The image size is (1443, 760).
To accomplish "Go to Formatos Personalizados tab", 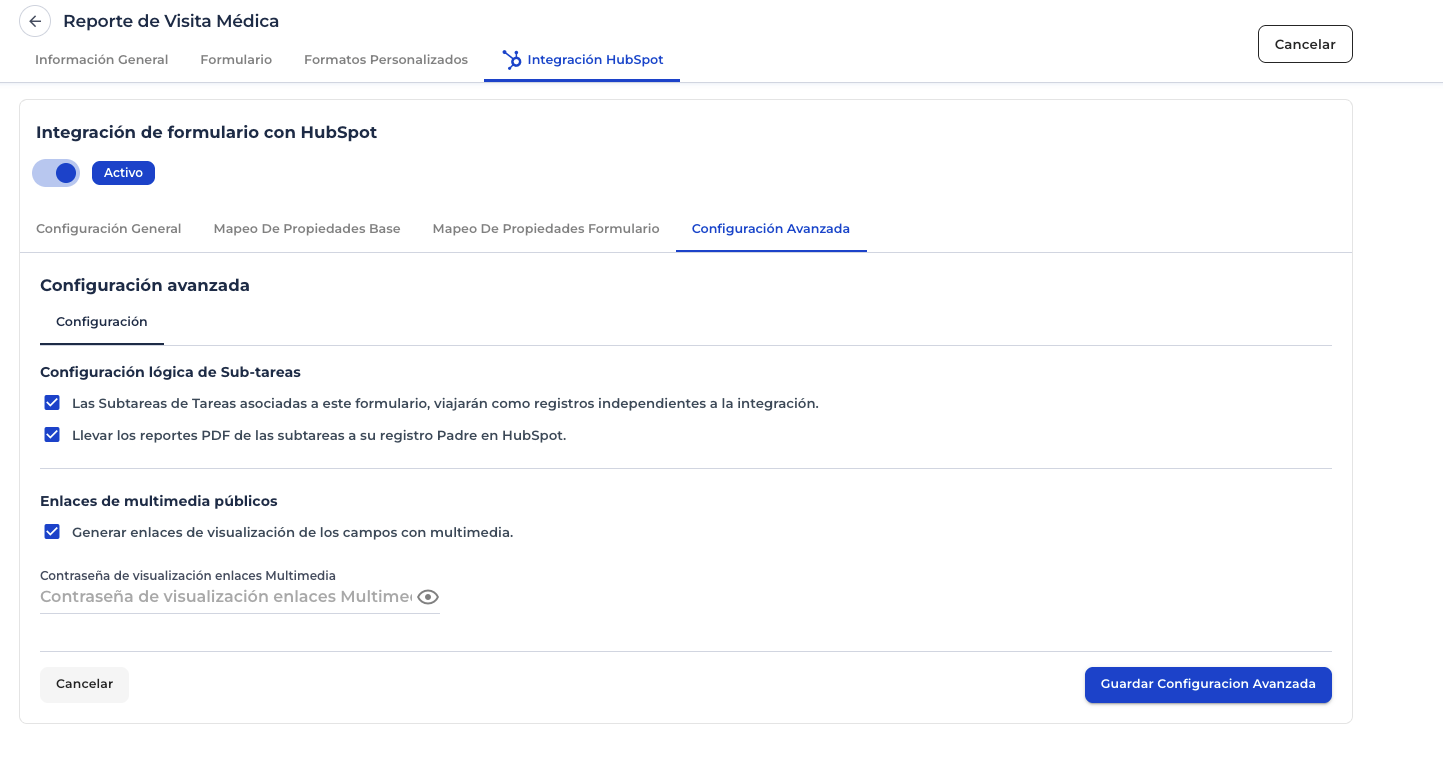I will point(386,60).
